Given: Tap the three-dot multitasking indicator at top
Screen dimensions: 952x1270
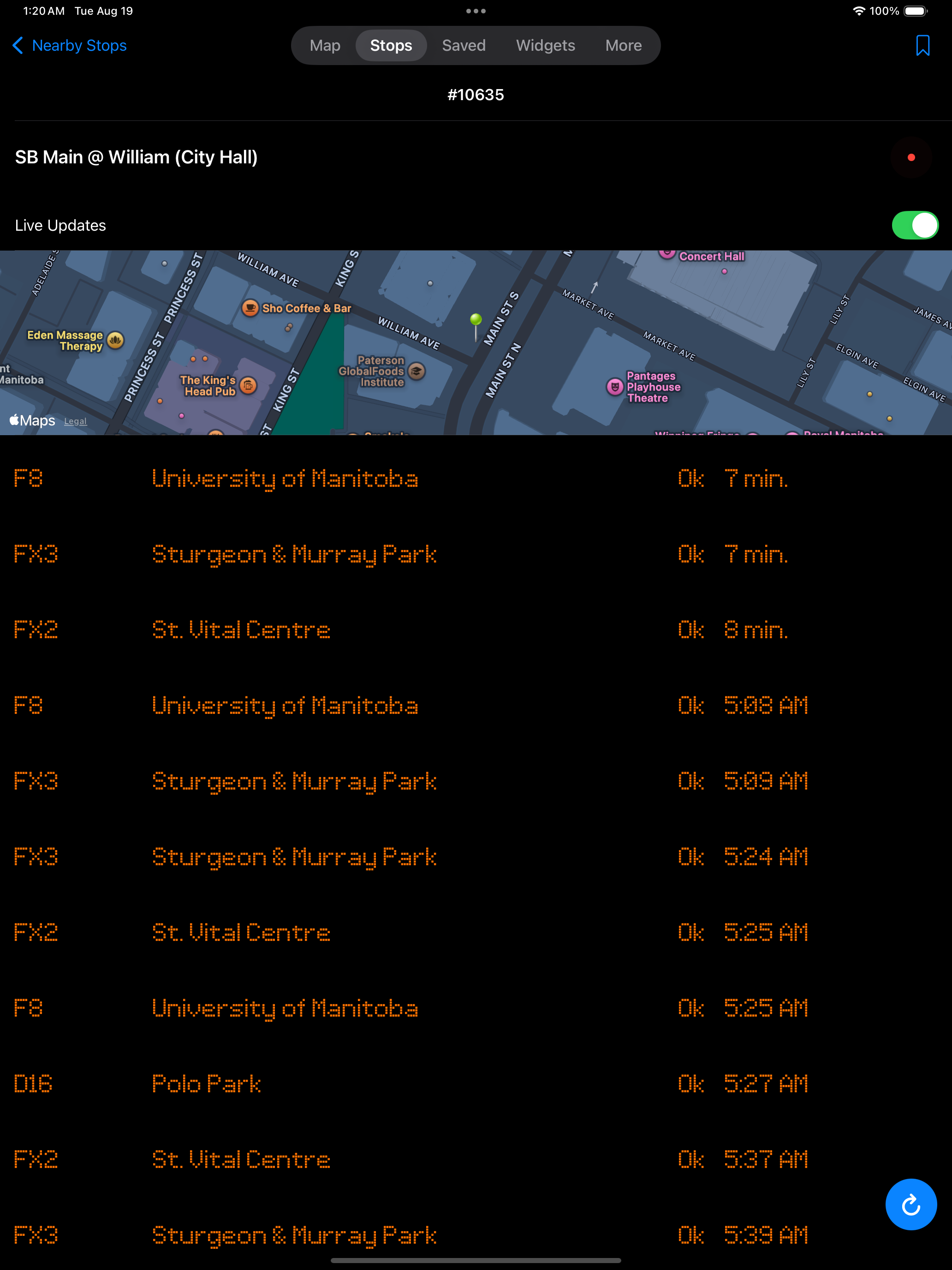Looking at the screenshot, I should pyautogui.click(x=476, y=11).
